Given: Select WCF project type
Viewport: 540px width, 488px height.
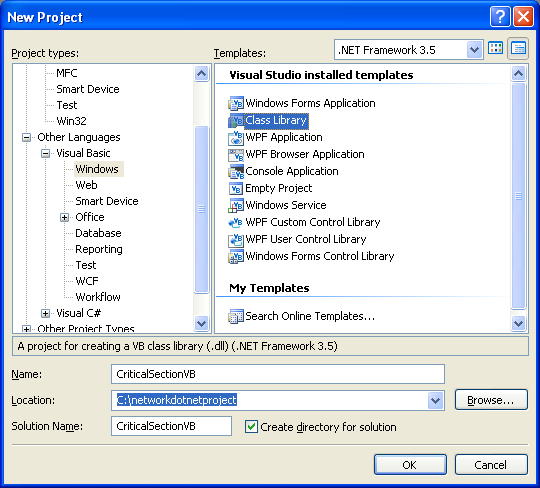Looking at the screenshot, I should (87, 281).
